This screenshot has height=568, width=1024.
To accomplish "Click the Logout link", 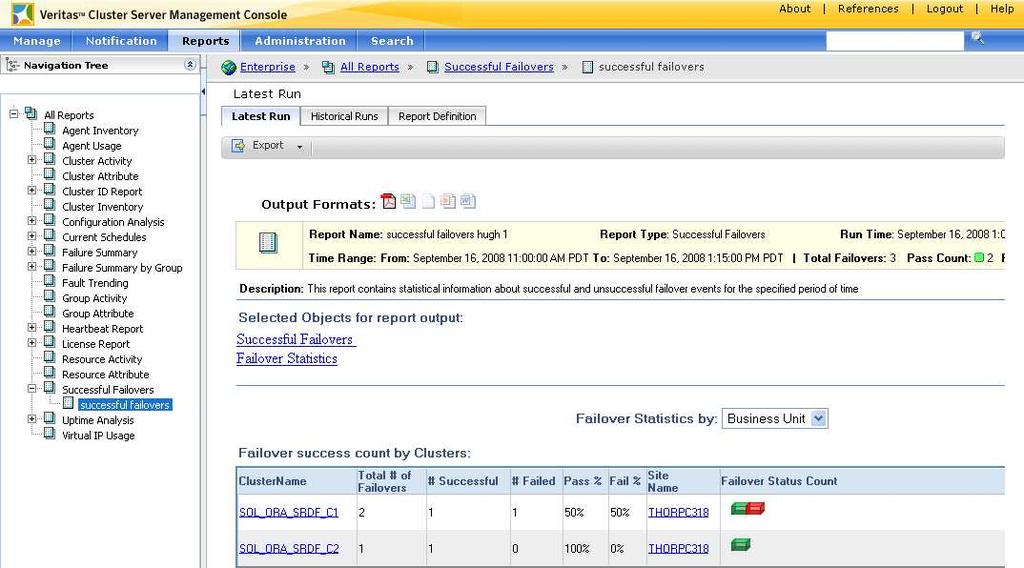I will coord(944,8).
